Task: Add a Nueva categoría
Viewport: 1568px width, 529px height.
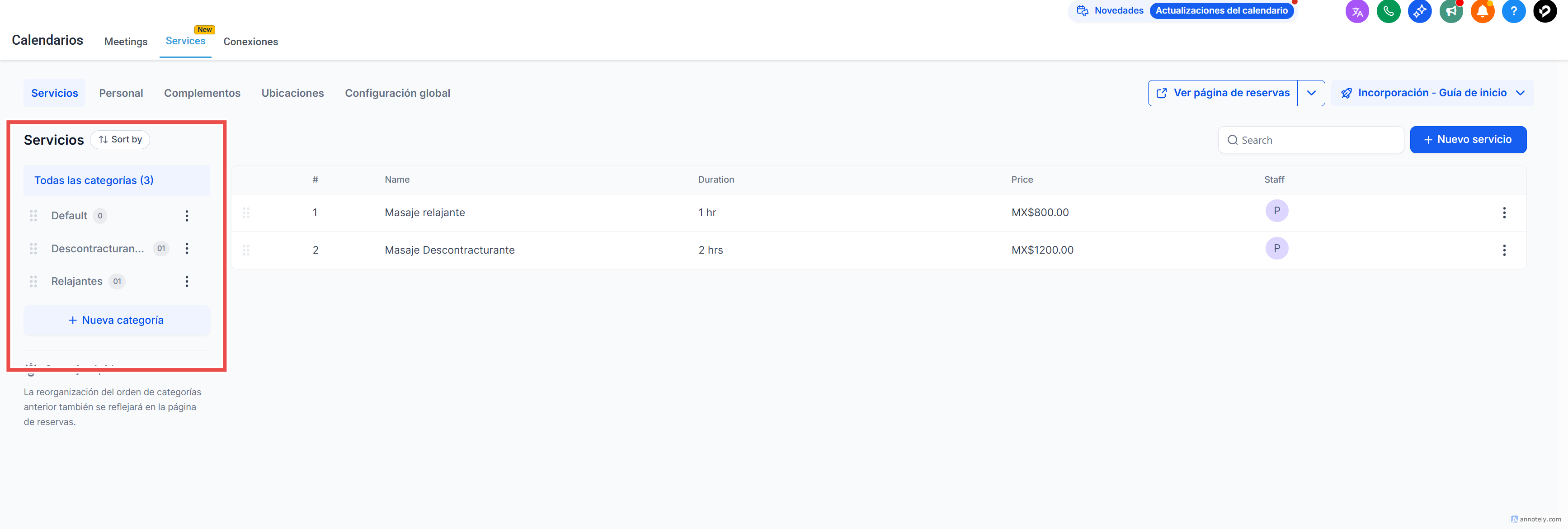Action: tap(116, 320)
